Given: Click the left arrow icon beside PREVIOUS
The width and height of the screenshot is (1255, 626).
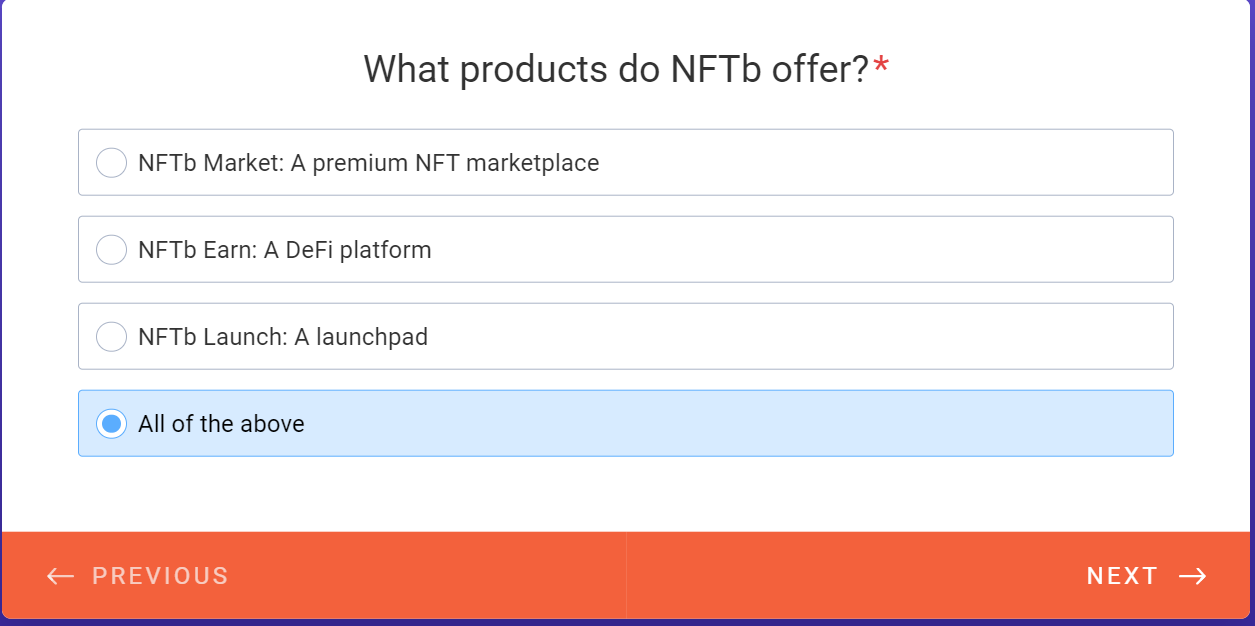Looking at the screenshot, I should pos(60,576).
